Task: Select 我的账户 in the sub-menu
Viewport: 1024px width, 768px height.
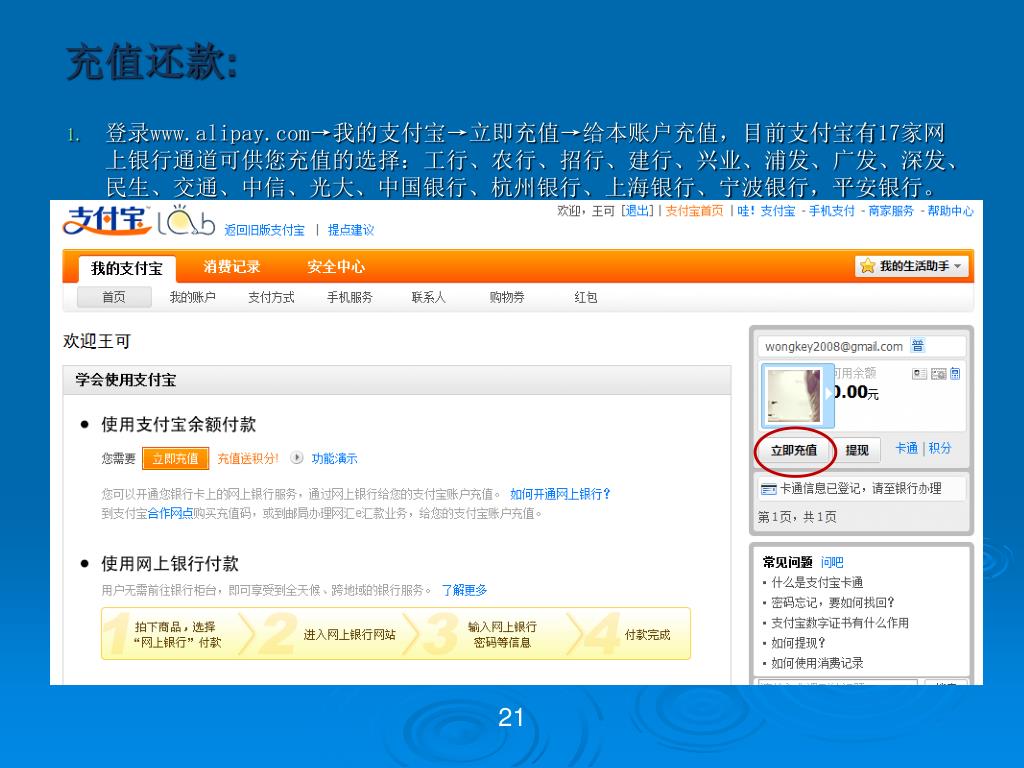Action: pos(193,297)
